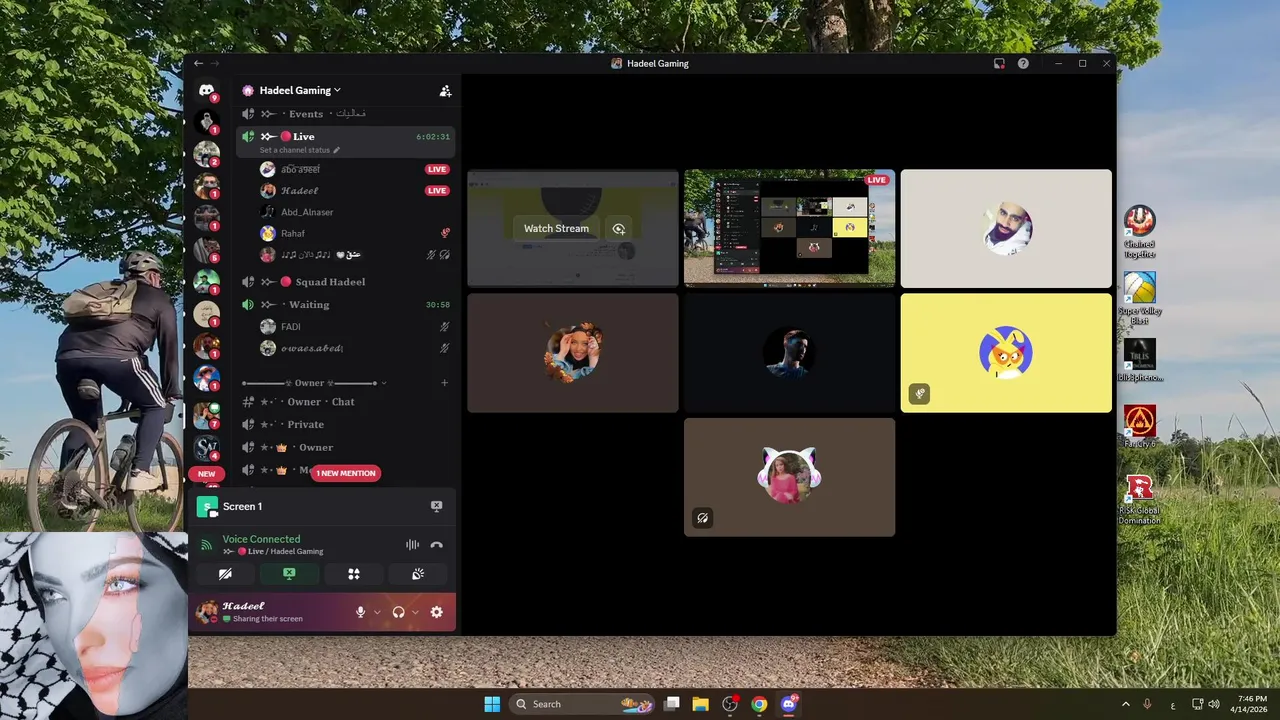This screenshot has width=1280, height=720.
Task: Open the crown Owner voice channel
Action: 345,447
